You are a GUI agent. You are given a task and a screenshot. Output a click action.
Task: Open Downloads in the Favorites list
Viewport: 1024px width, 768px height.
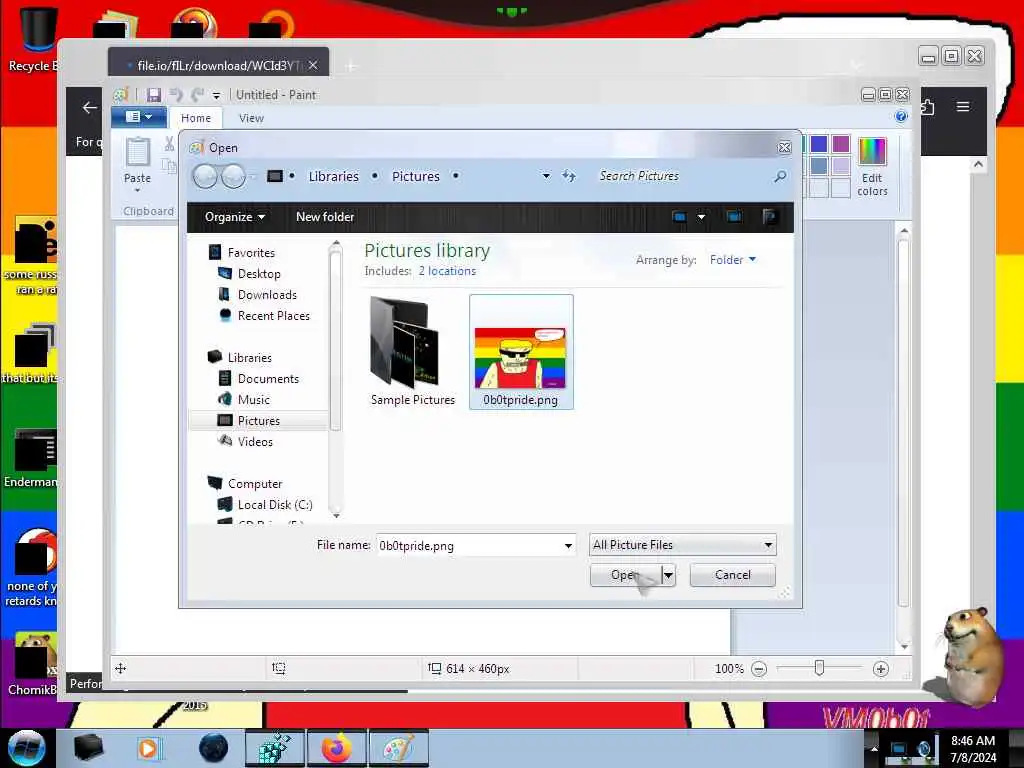[x=267, y=295]
